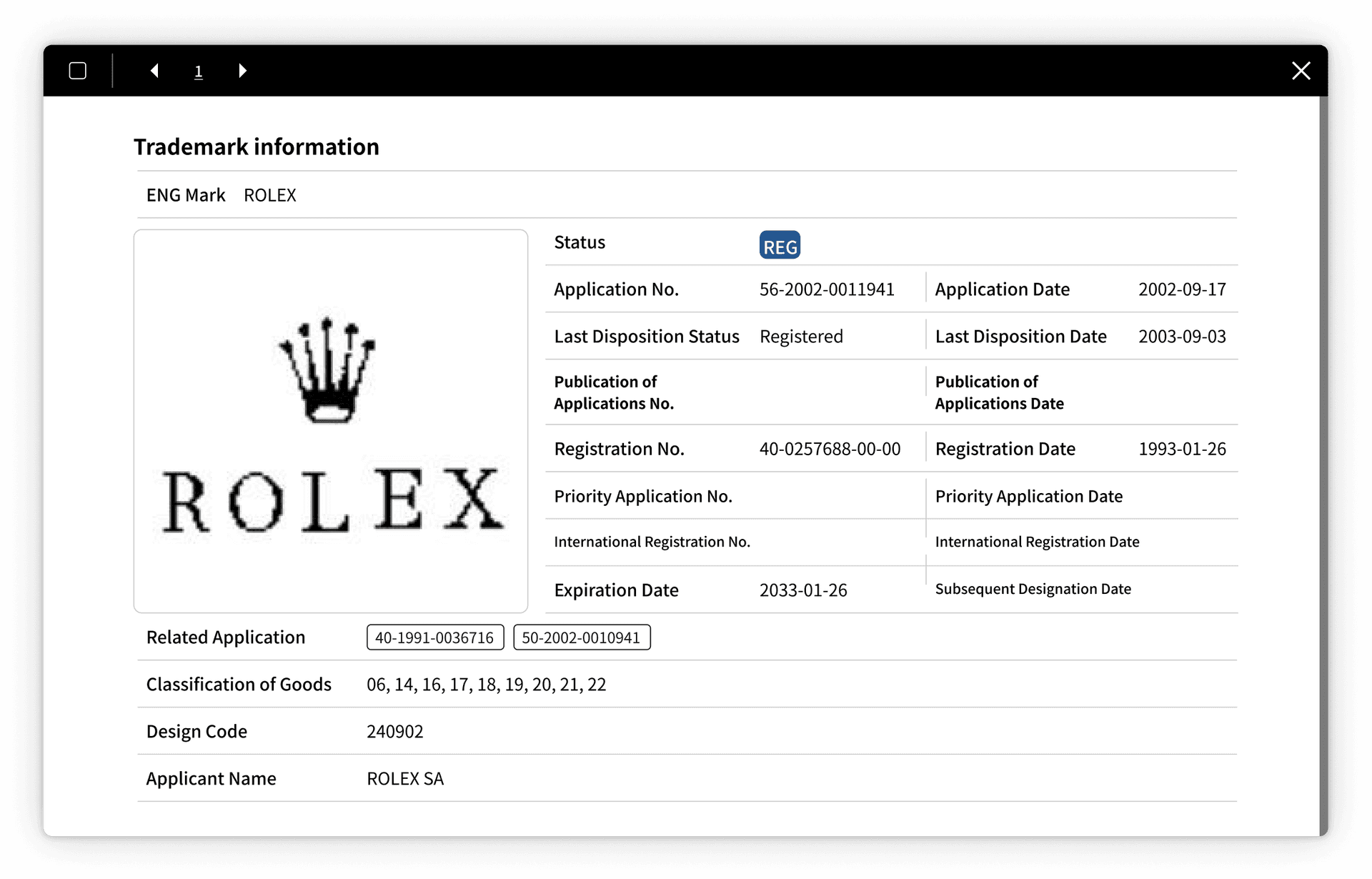Screen dimensions: 1372x879
Task: Click the International Registration Date label
Action: click(1037, 542)
